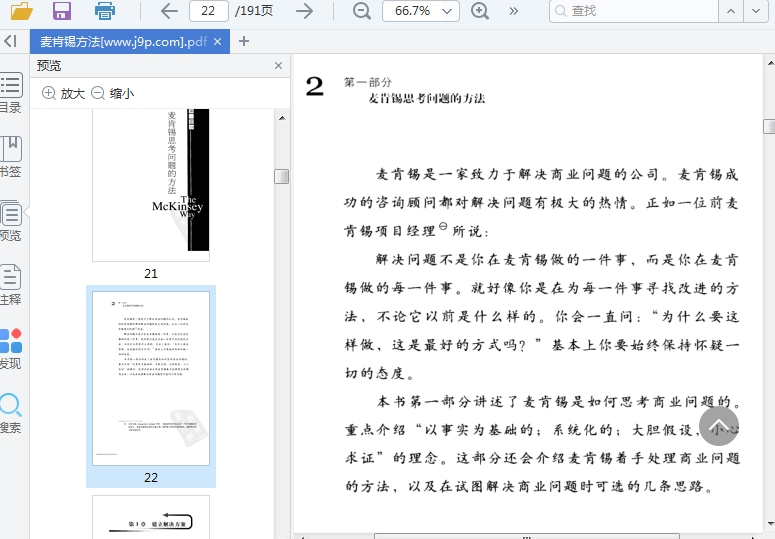Click the large page number 2
775x539 pixels.
(x=314, y=87)
